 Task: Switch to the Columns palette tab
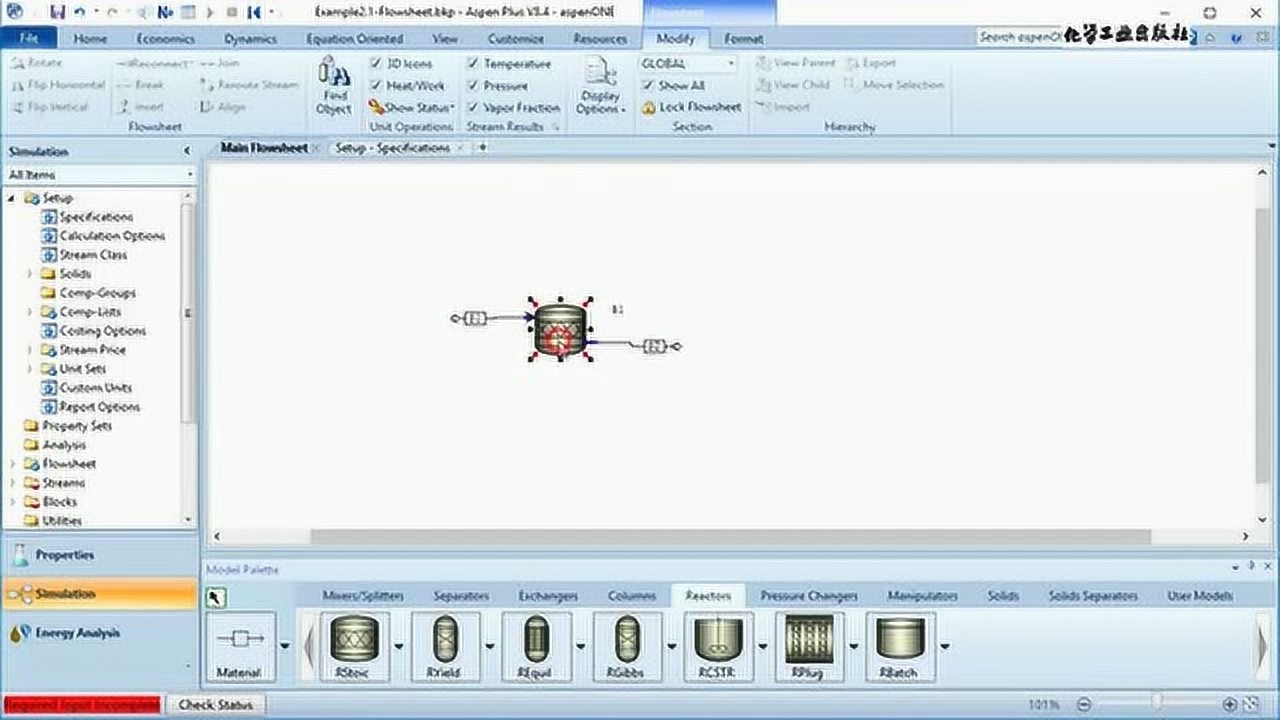click(x=632, y=596)
